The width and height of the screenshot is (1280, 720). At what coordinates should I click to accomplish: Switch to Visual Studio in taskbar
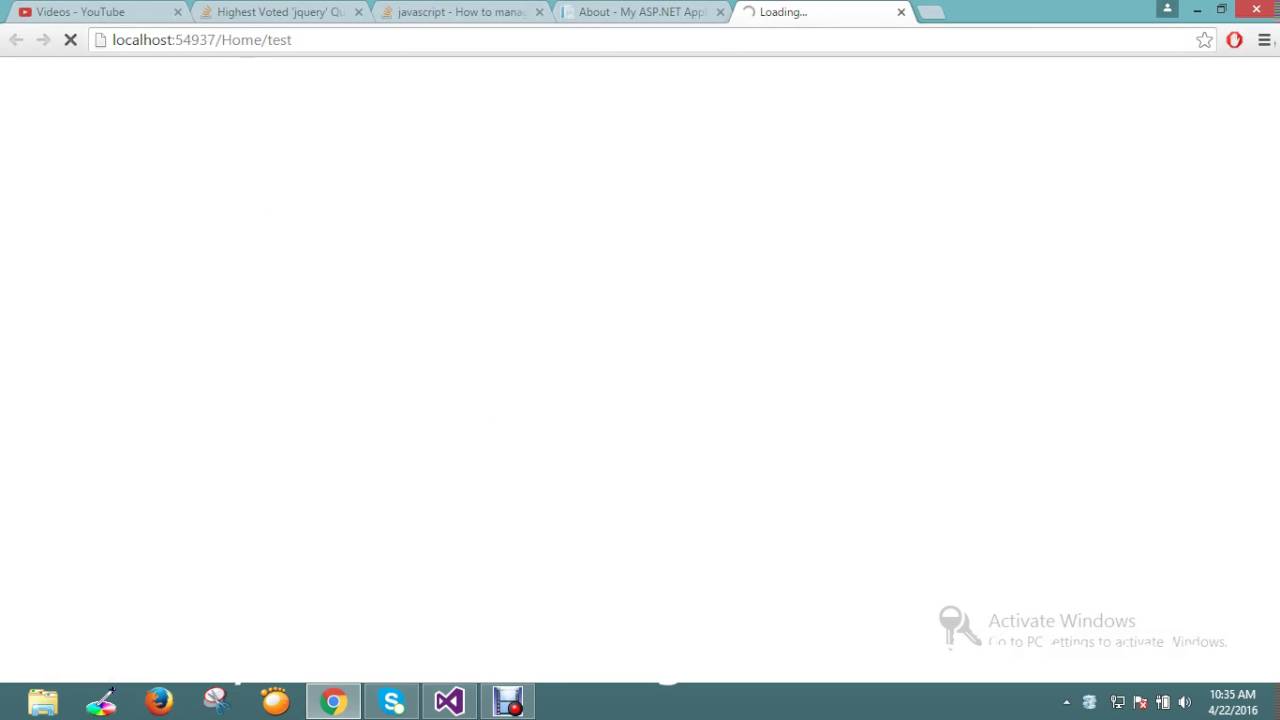pos(449,702)
